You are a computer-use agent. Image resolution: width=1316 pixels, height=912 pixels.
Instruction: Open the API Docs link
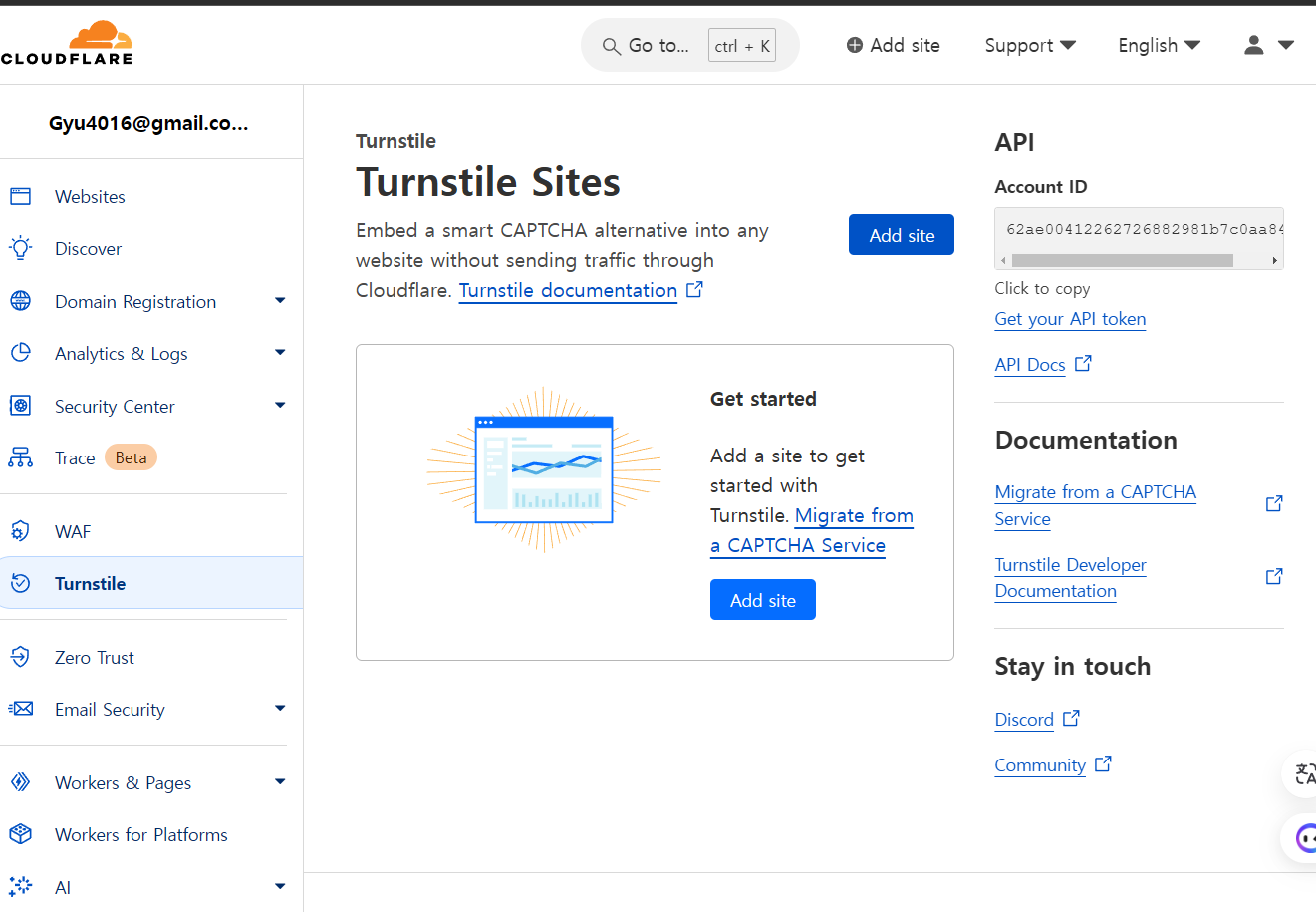(x=1030, y=365)
